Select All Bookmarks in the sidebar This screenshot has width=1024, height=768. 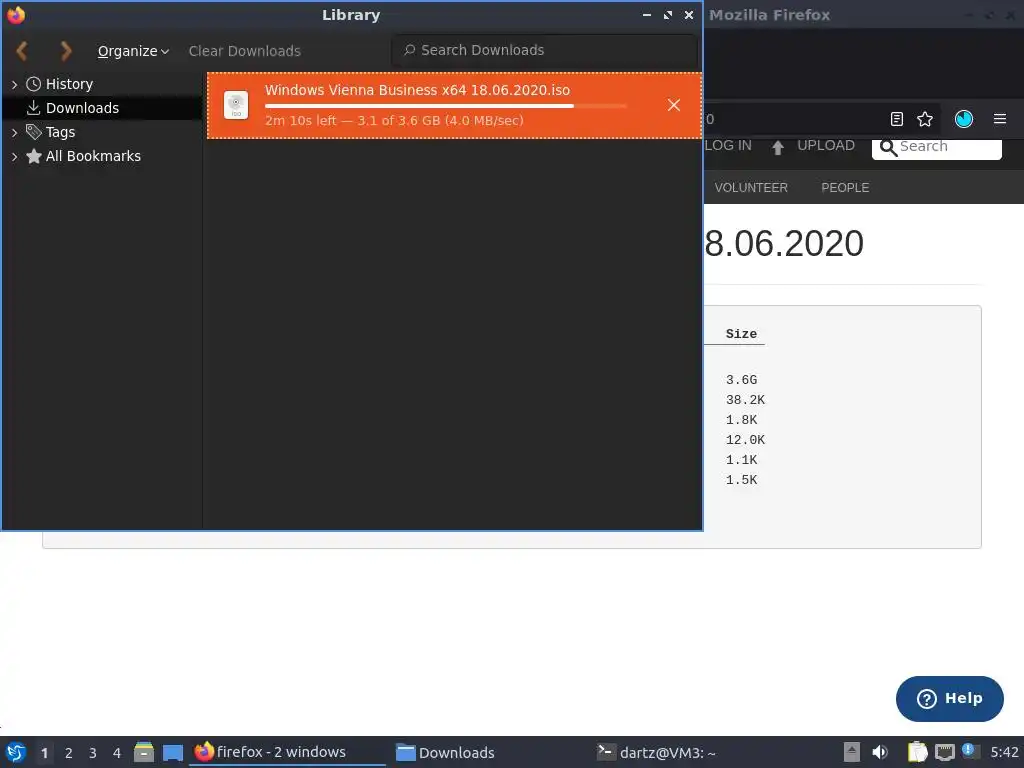click(93, 156)
